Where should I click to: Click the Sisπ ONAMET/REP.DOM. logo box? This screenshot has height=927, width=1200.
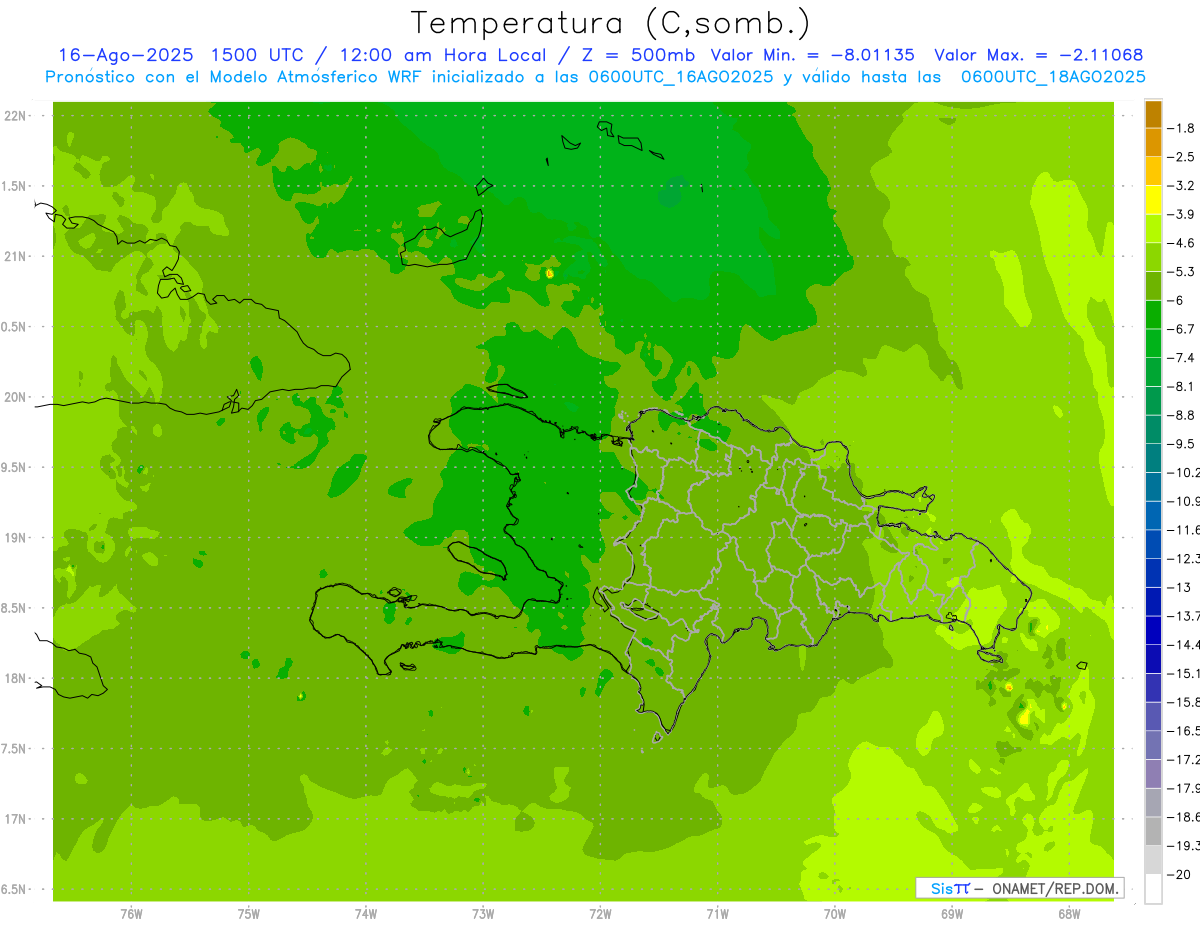tap(1019, 888)
